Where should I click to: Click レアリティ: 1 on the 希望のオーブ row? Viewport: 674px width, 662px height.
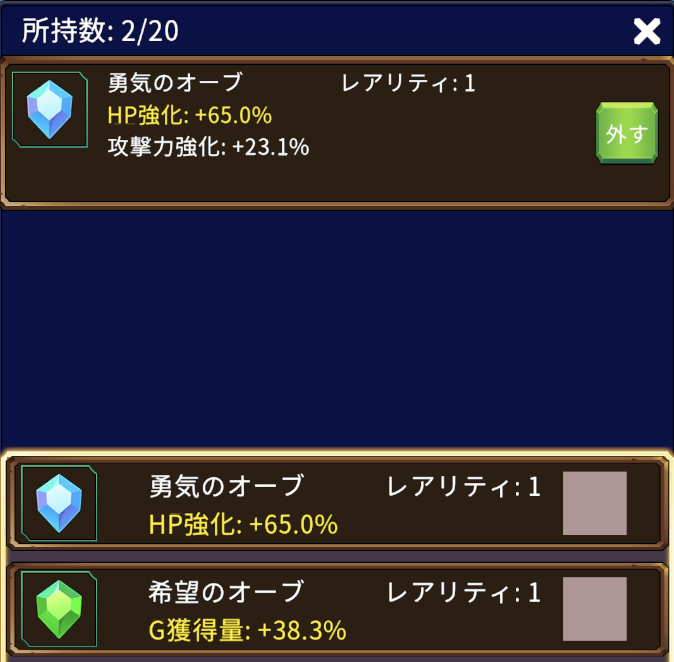464,592
